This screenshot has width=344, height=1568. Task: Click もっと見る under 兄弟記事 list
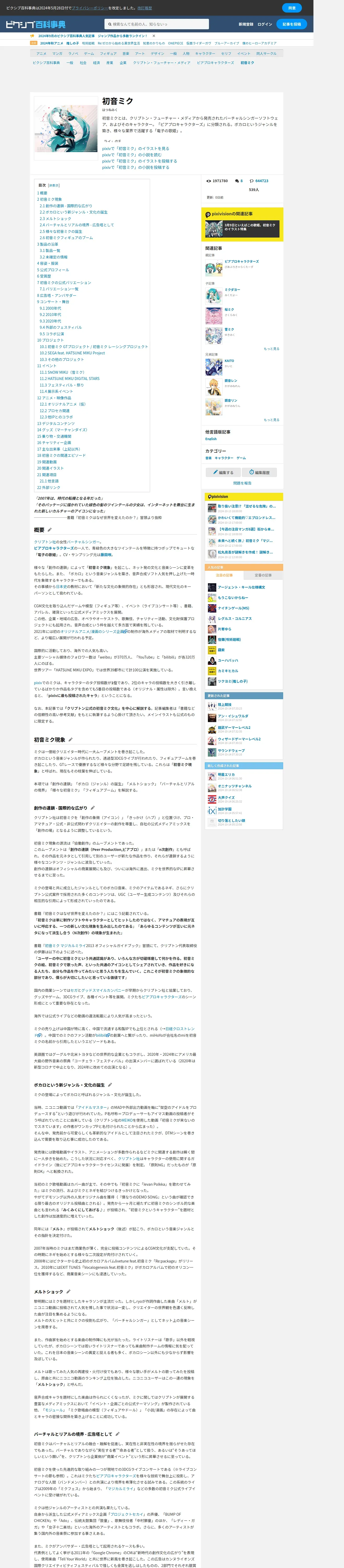point(272,420)
